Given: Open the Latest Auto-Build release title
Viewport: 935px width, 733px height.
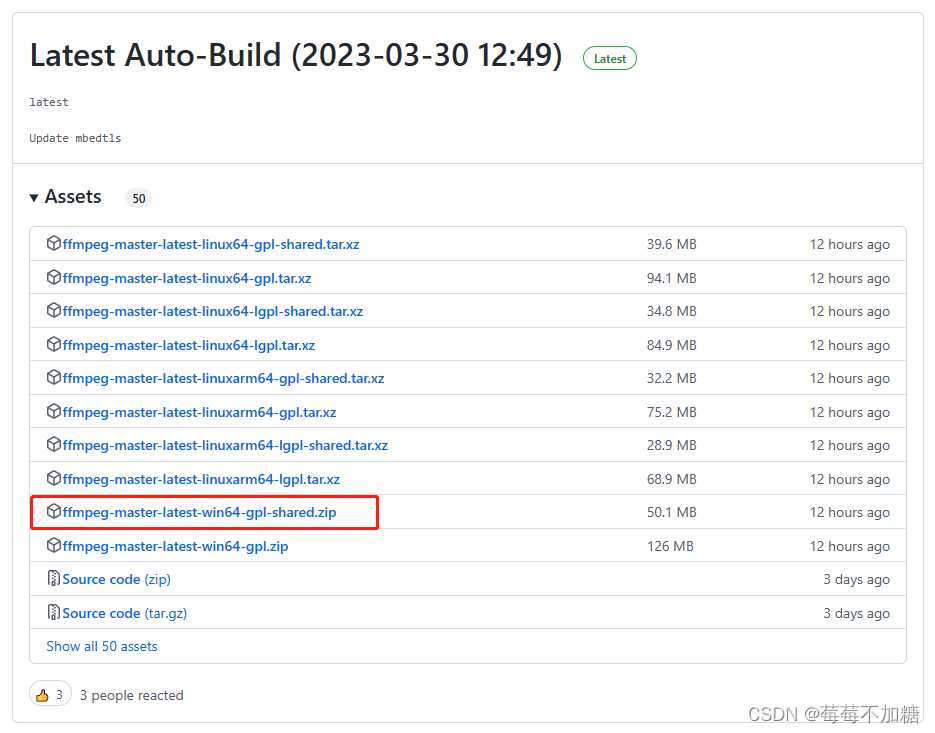Looking at the screenshot, I should coord(296,55).
